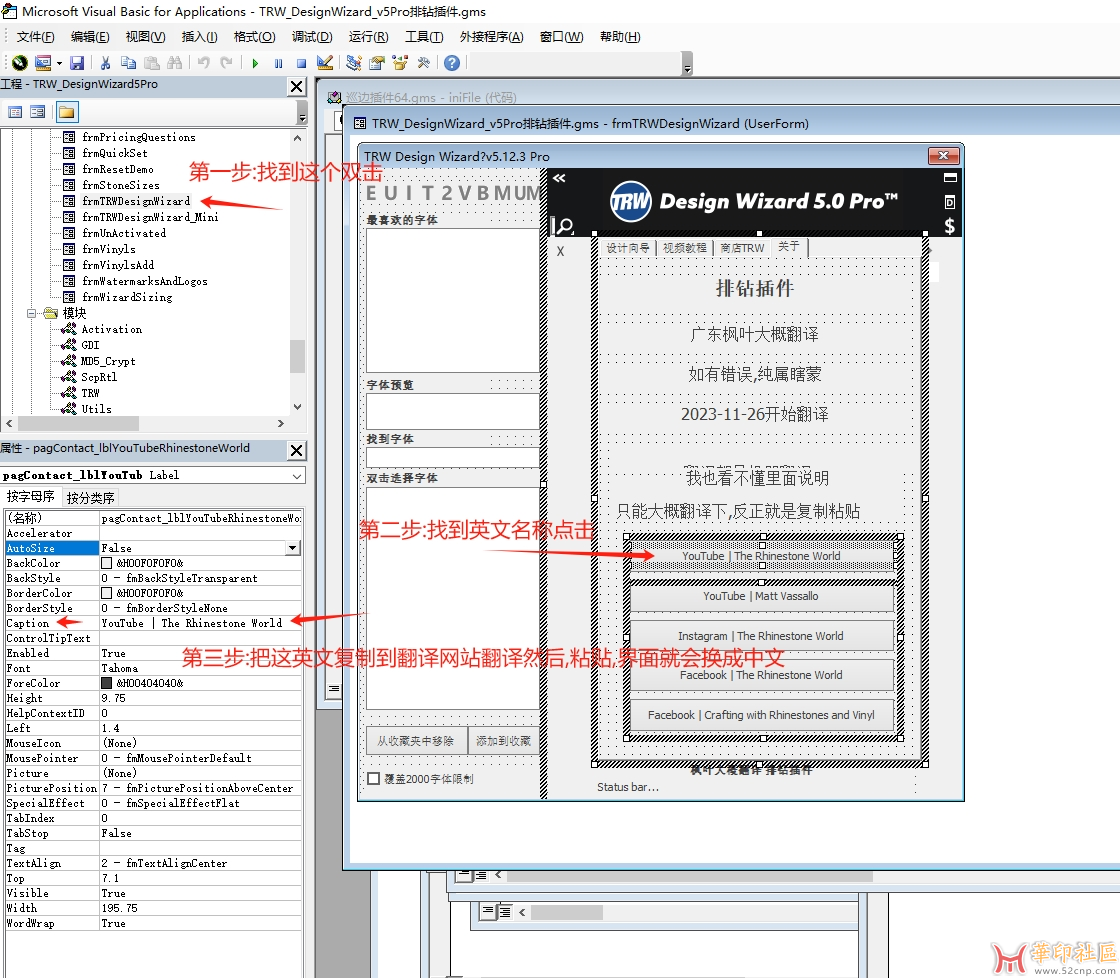Viewport: 1120px width, 978px height.
Task: Open the Insert UserForm dropdown arrow
Action: [59, 63]
